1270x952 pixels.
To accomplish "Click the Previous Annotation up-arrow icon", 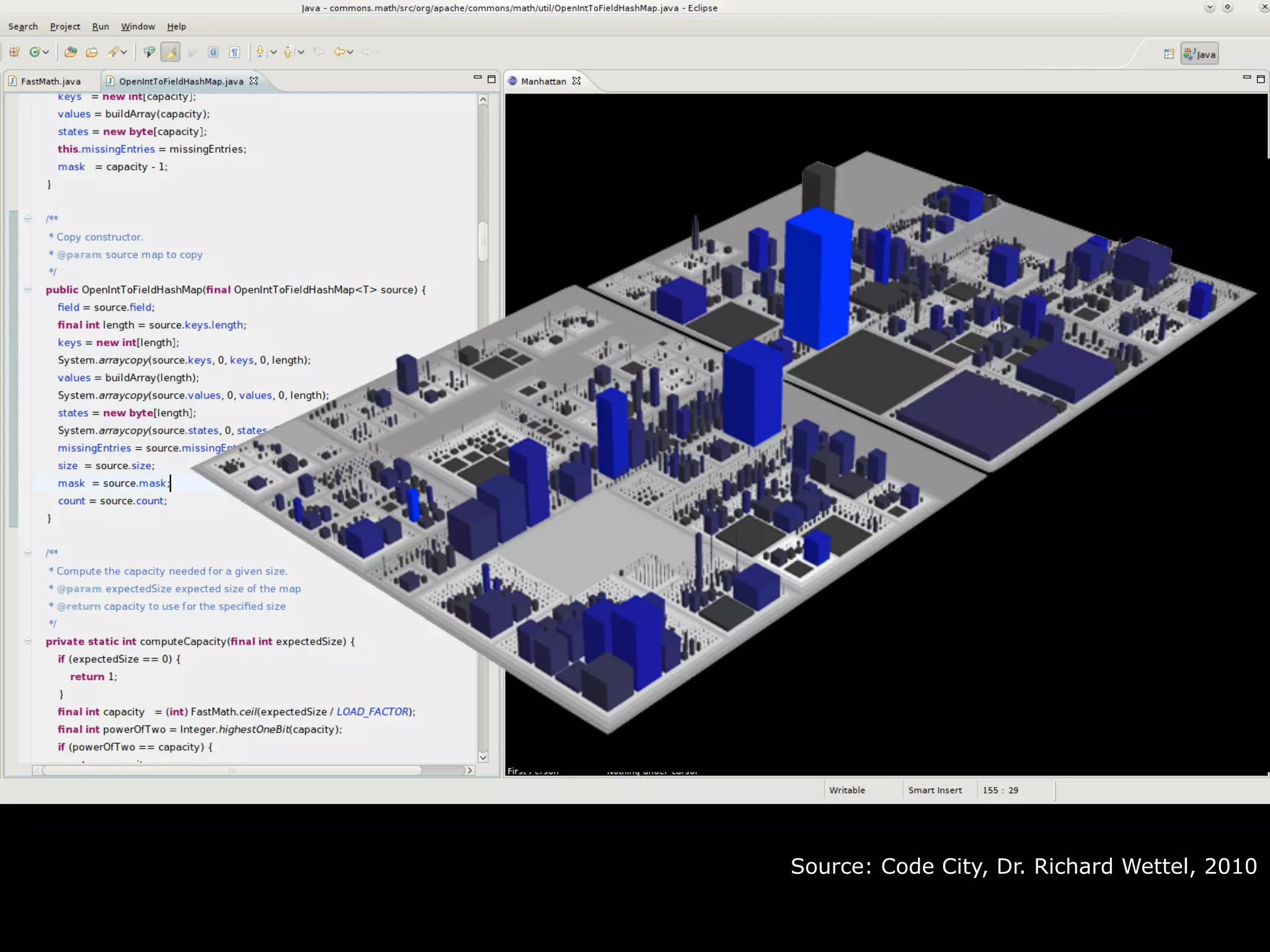I will coord(289,52).
